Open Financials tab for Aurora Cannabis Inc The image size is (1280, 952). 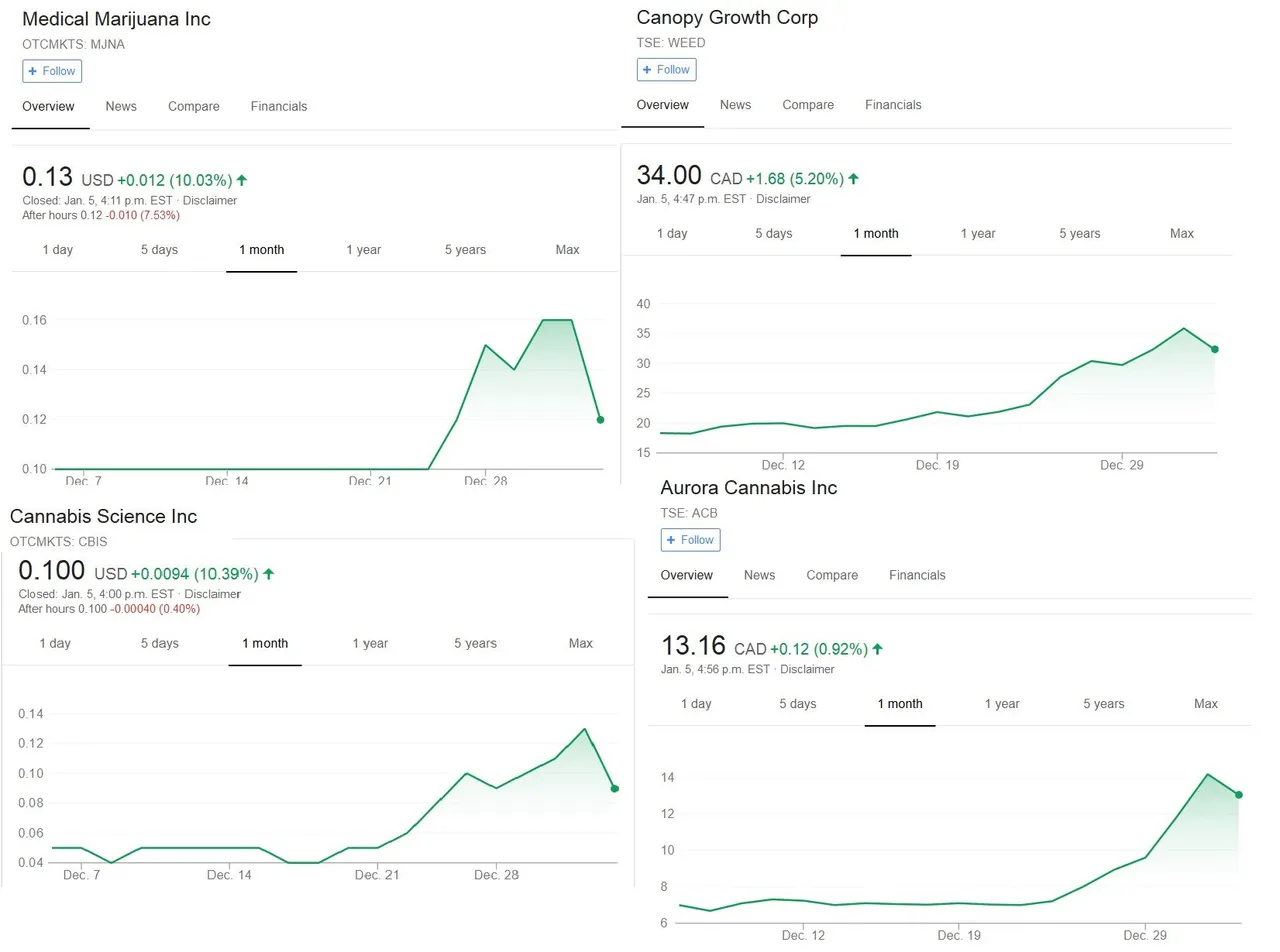917,575
